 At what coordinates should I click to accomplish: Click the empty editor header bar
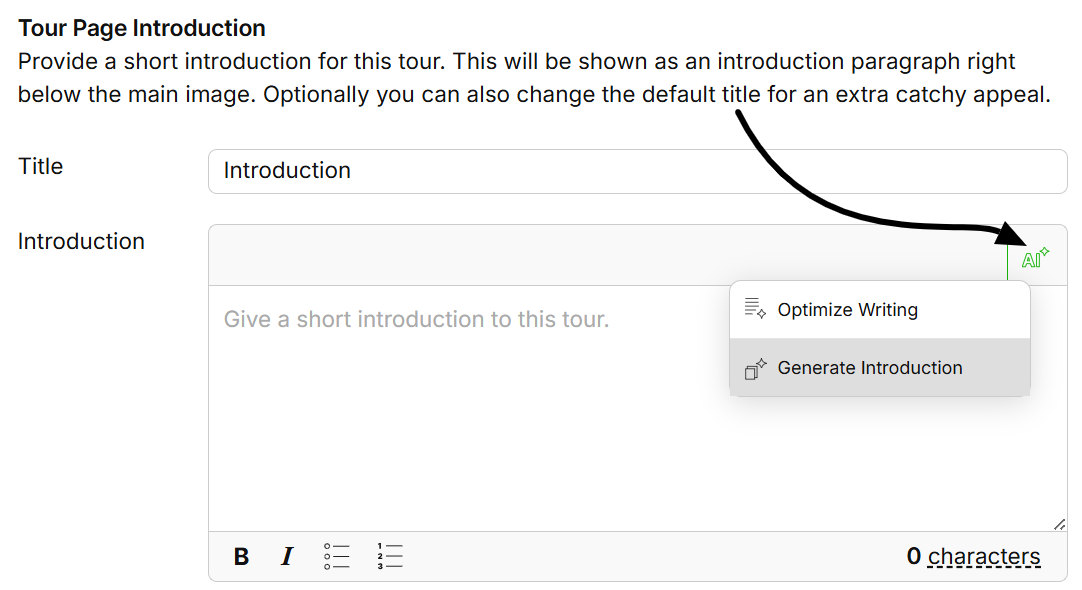point(600,256)
